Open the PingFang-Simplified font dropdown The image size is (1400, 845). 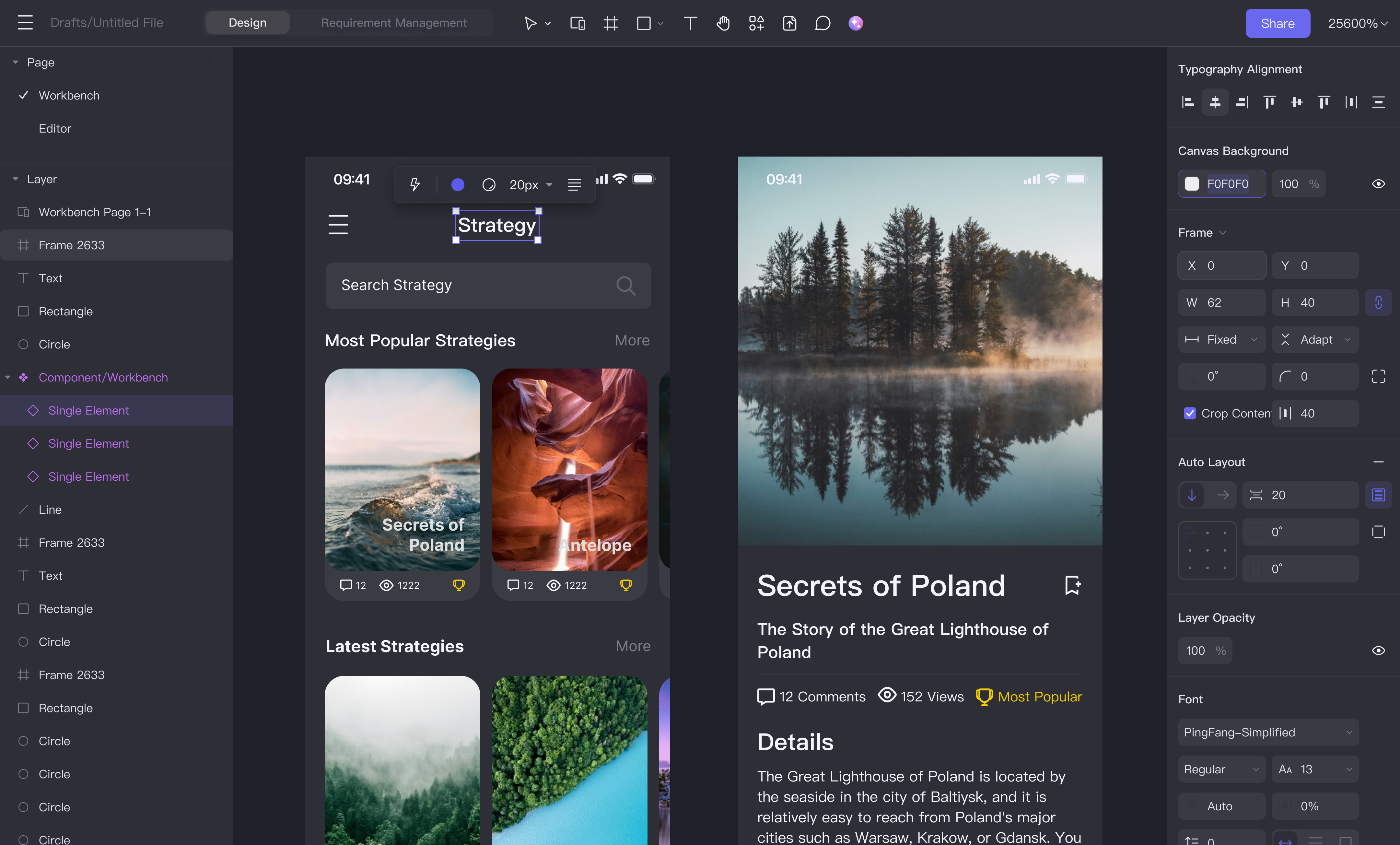coord(1267,733)
